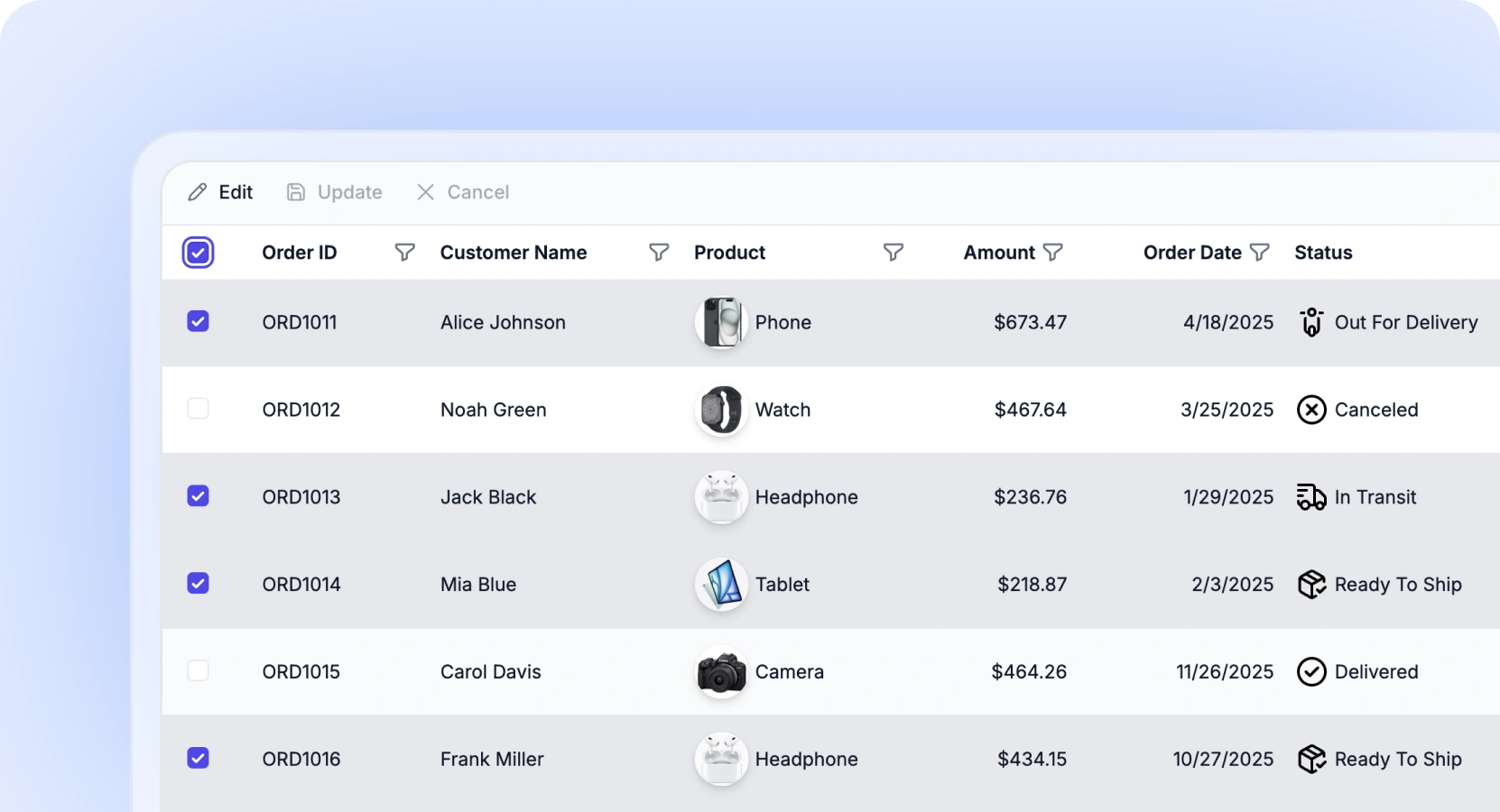
Task: Toggle the select-all header checkbox
Action: (x=199, y=253)
